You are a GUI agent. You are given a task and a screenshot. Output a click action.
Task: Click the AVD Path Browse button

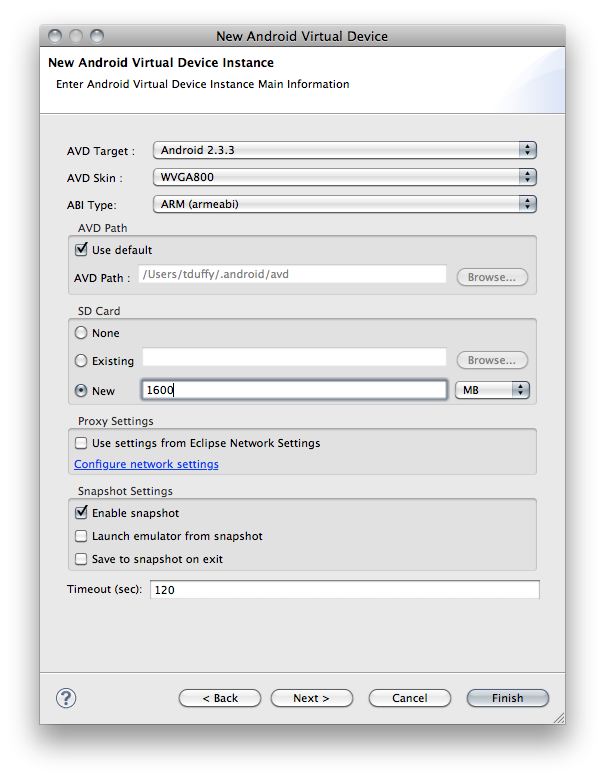click(x=492, y=277)
